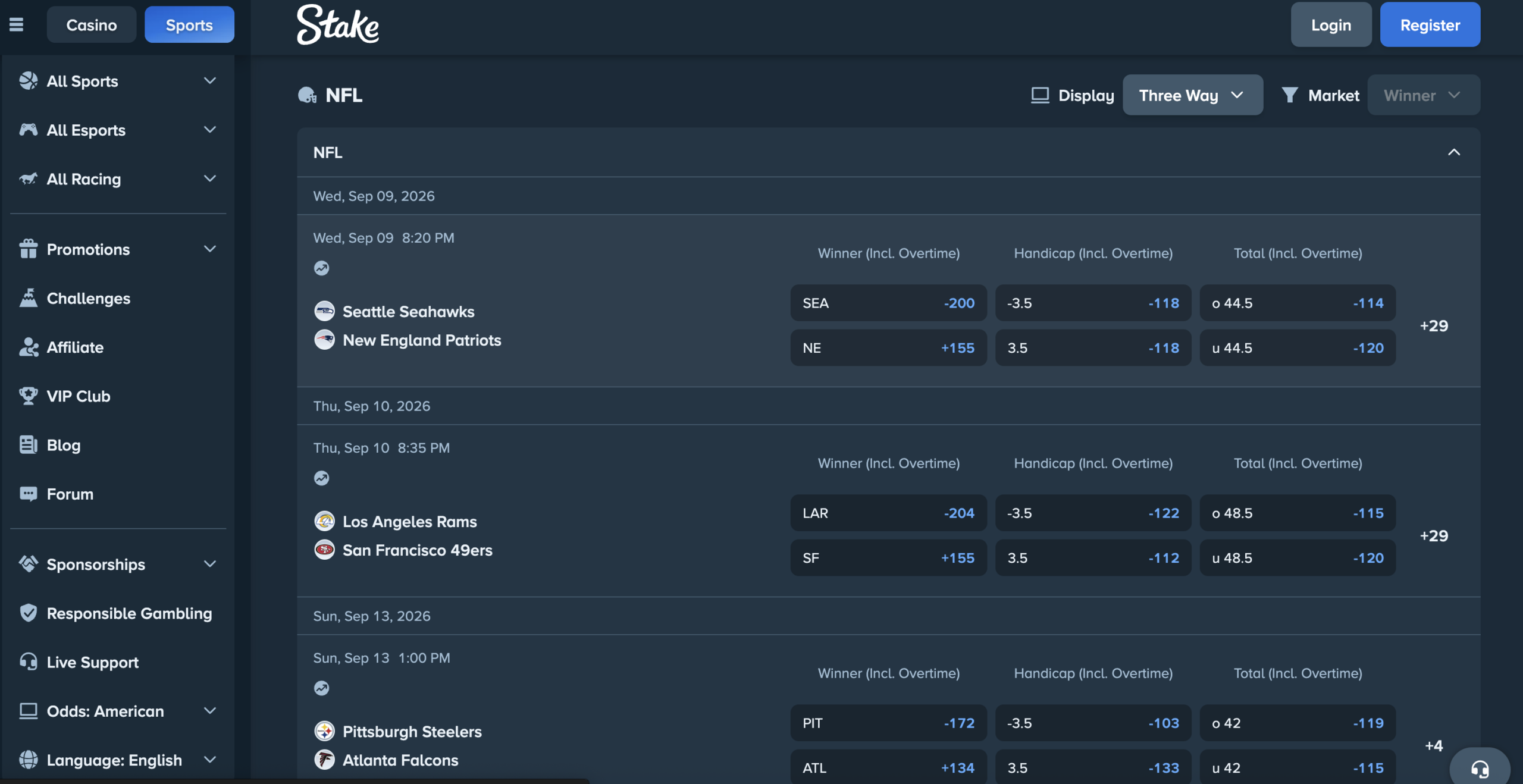1523x784 pixels.
Task: Select SF winner odds +155
Action: coord(888,557)
